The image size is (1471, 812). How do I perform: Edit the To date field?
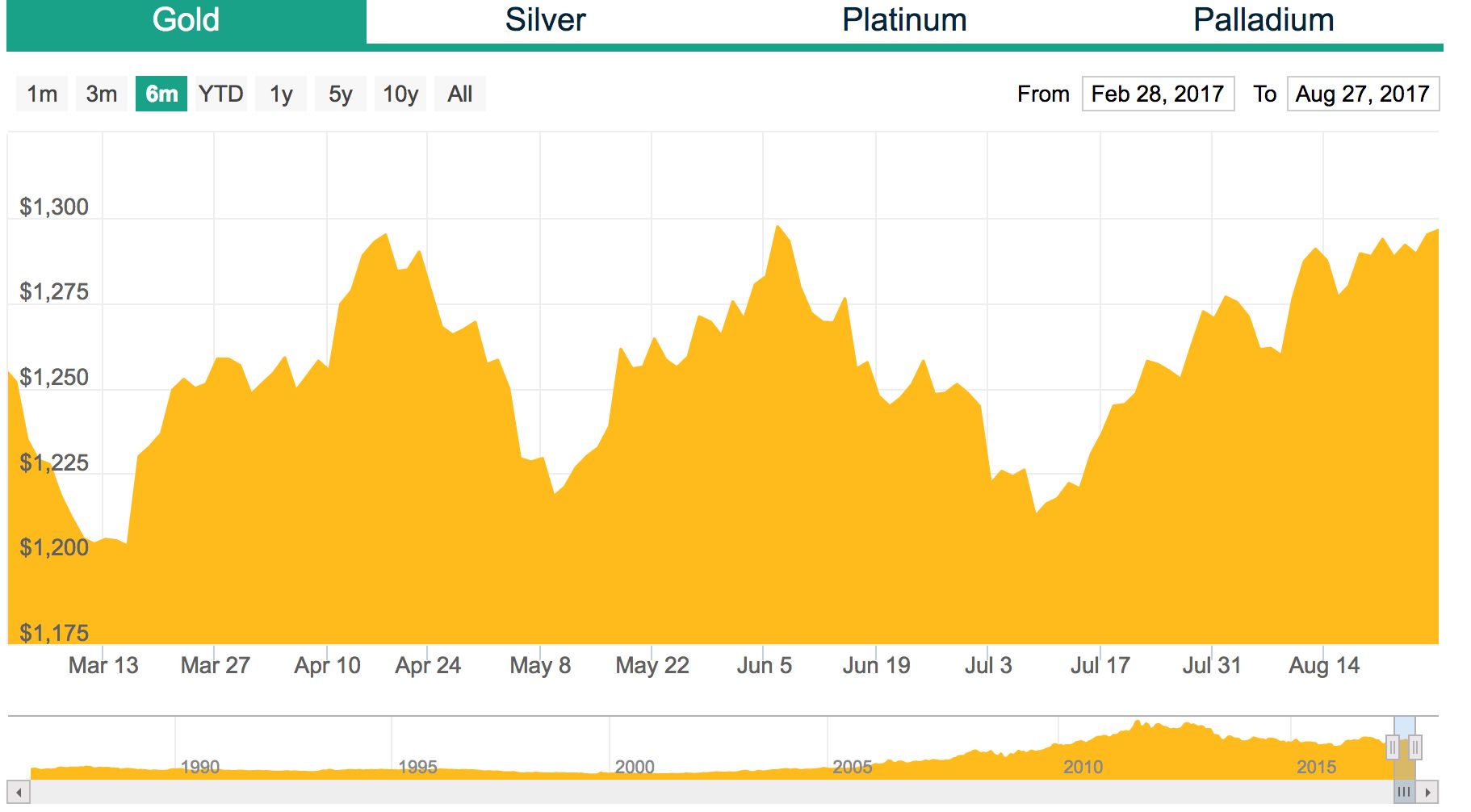[1363, 94]
